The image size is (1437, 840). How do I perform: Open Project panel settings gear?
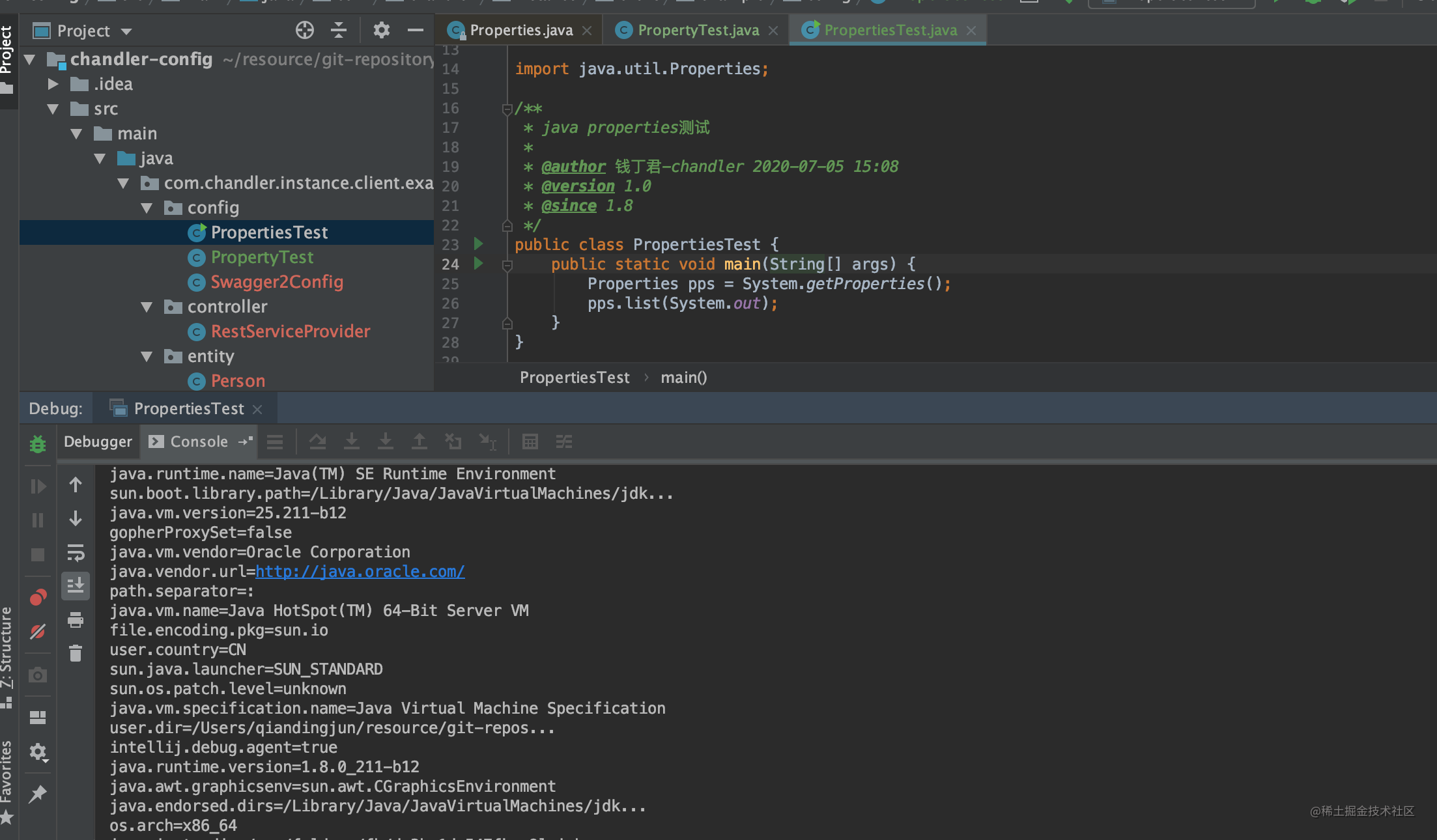click(381, 31)
